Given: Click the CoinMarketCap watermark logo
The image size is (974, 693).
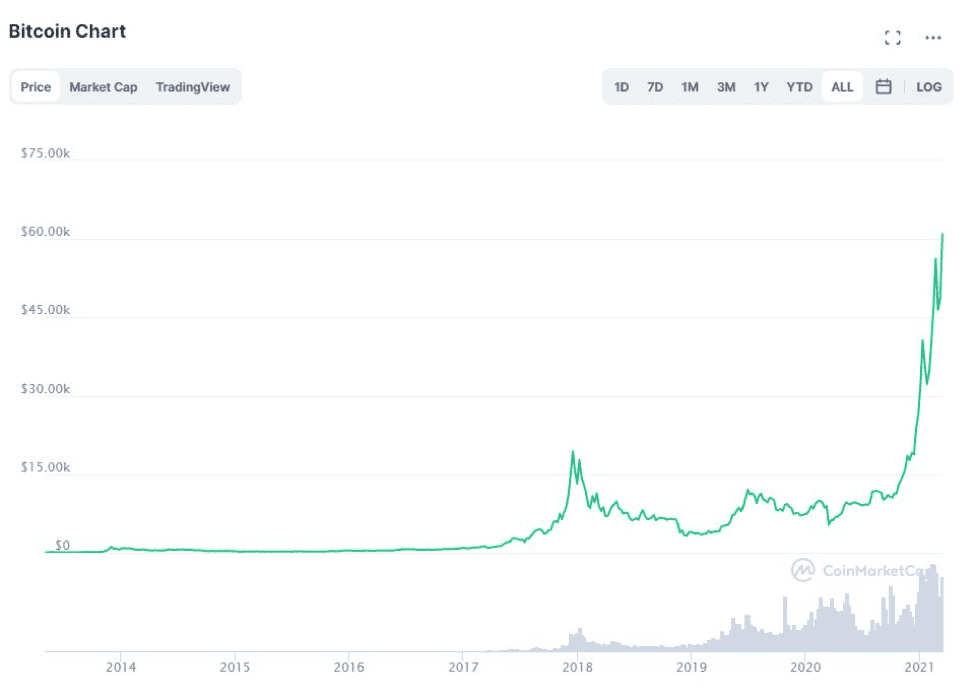Looking at the screenshot, I should [802, 569].
